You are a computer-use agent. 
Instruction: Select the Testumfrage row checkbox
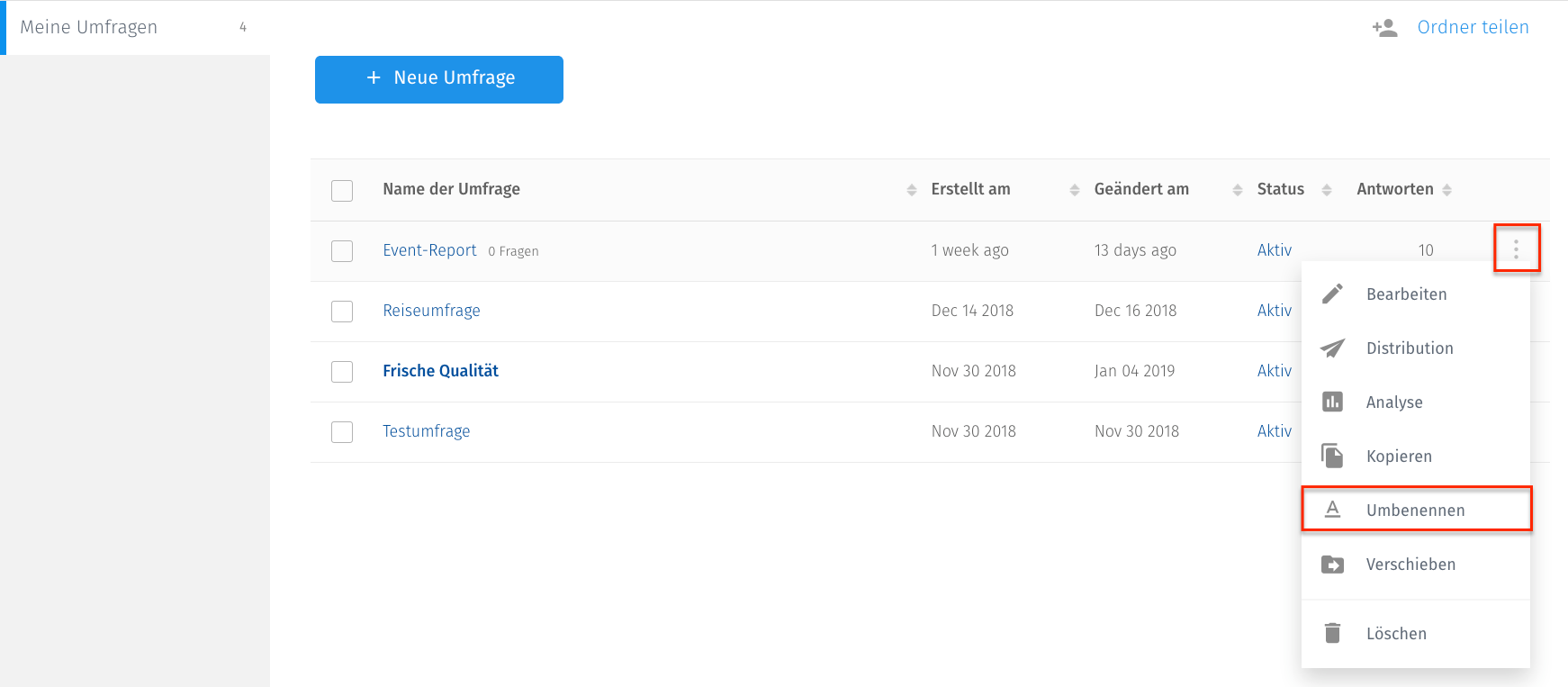(342, 431)
